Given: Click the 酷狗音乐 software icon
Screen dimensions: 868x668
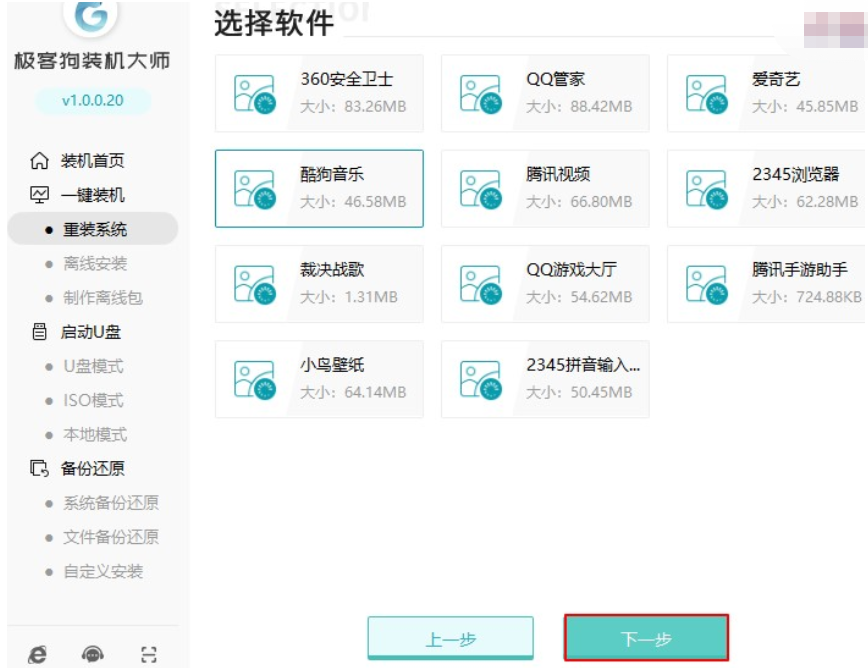Looking at the screenshot, I should tap(255, 189).
